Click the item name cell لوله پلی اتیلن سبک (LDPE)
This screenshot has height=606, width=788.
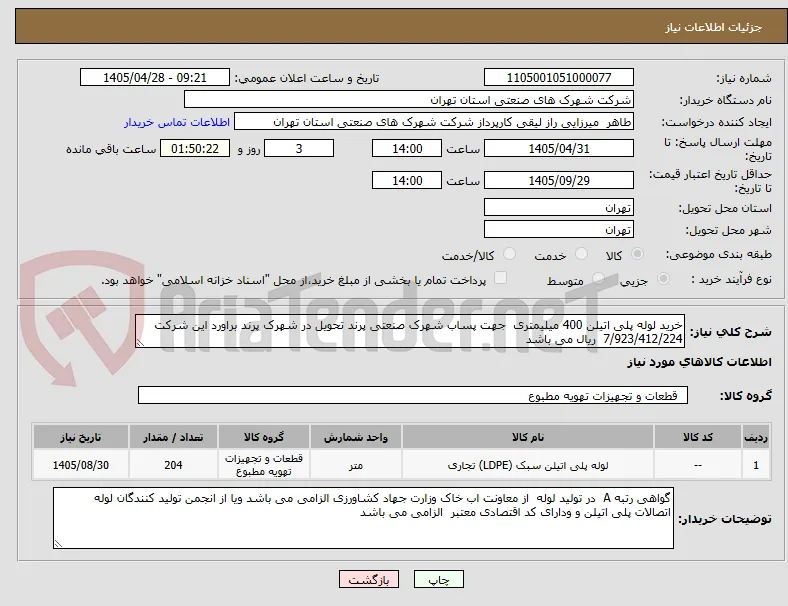click(x=528, y=465)
